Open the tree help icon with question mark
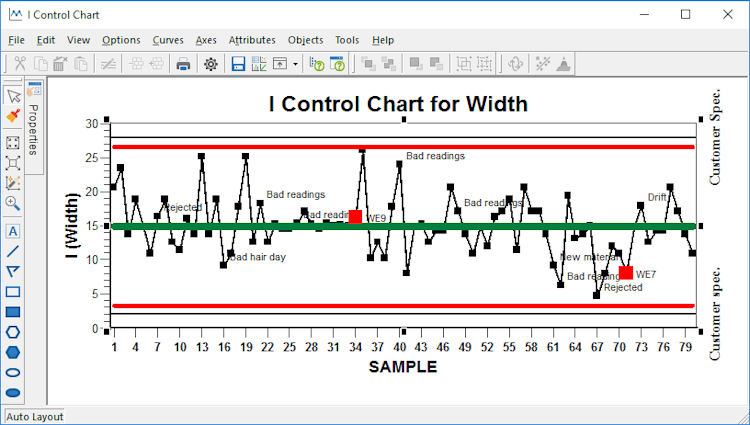The width and height of the screenshot is (750, 425). pos(317,64)
